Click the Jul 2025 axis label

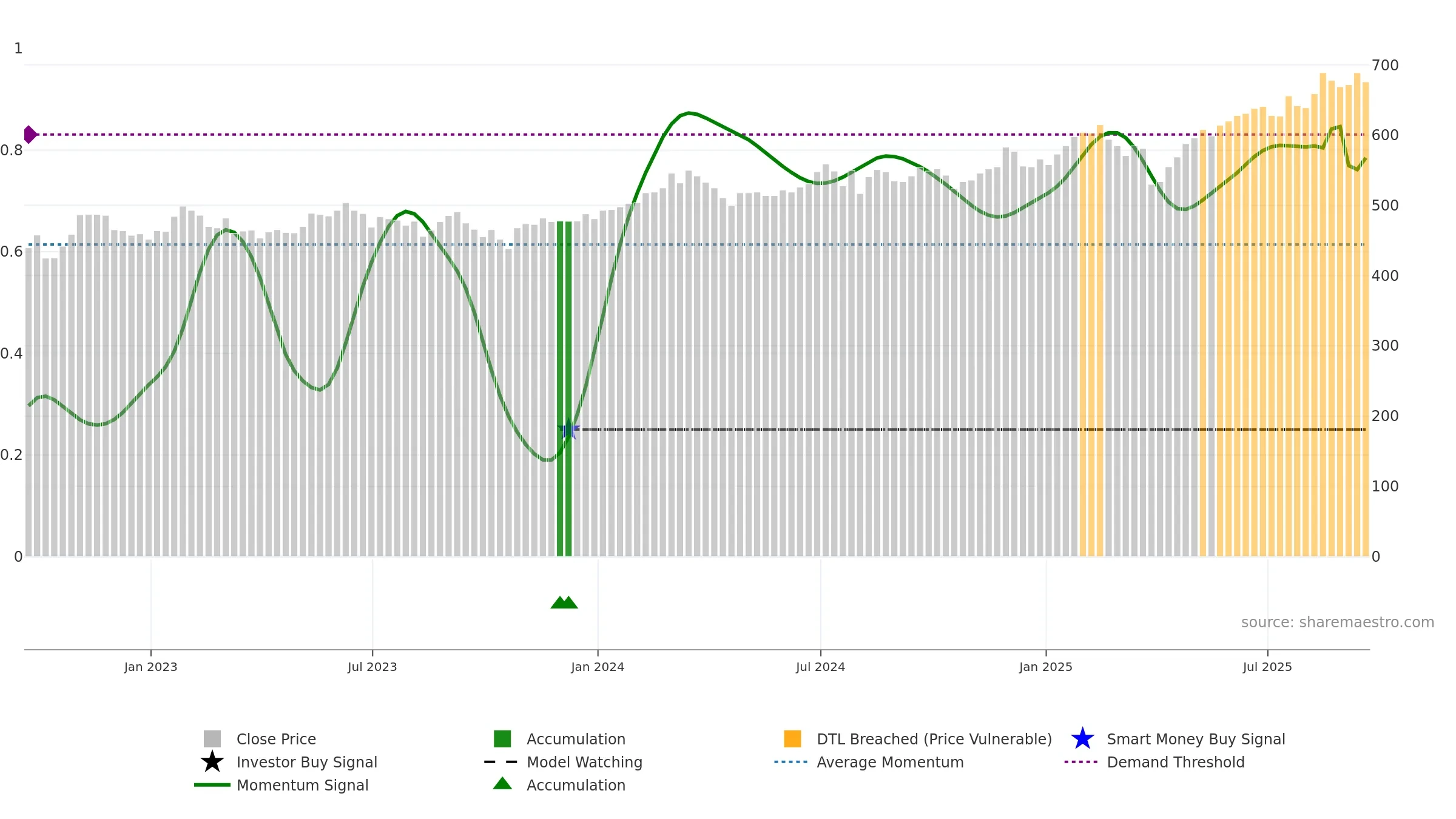1267,667
